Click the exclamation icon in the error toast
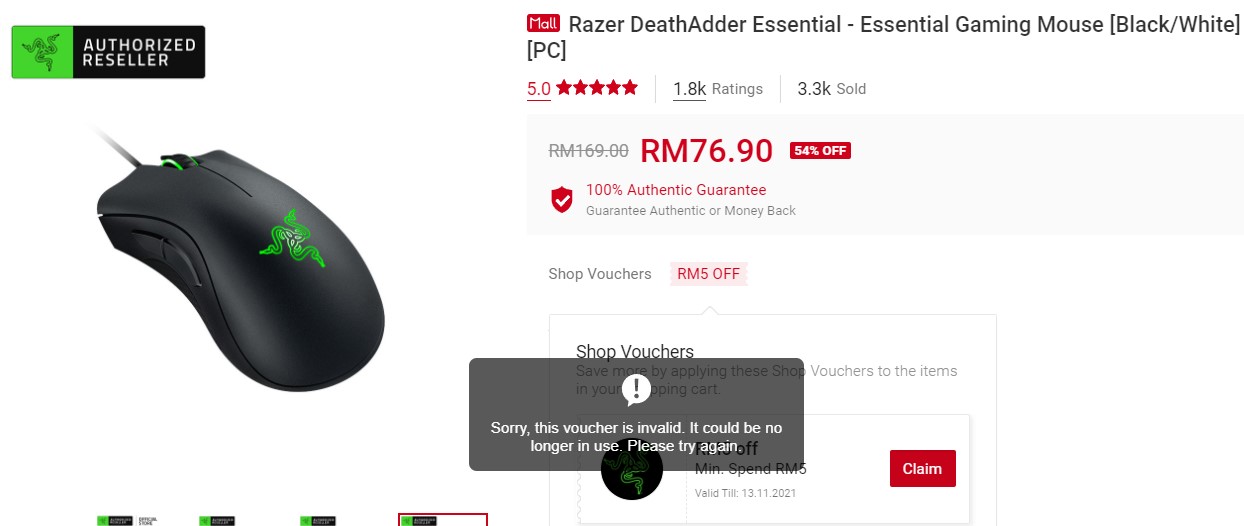The image size is (1244, 526). [636, 389]
